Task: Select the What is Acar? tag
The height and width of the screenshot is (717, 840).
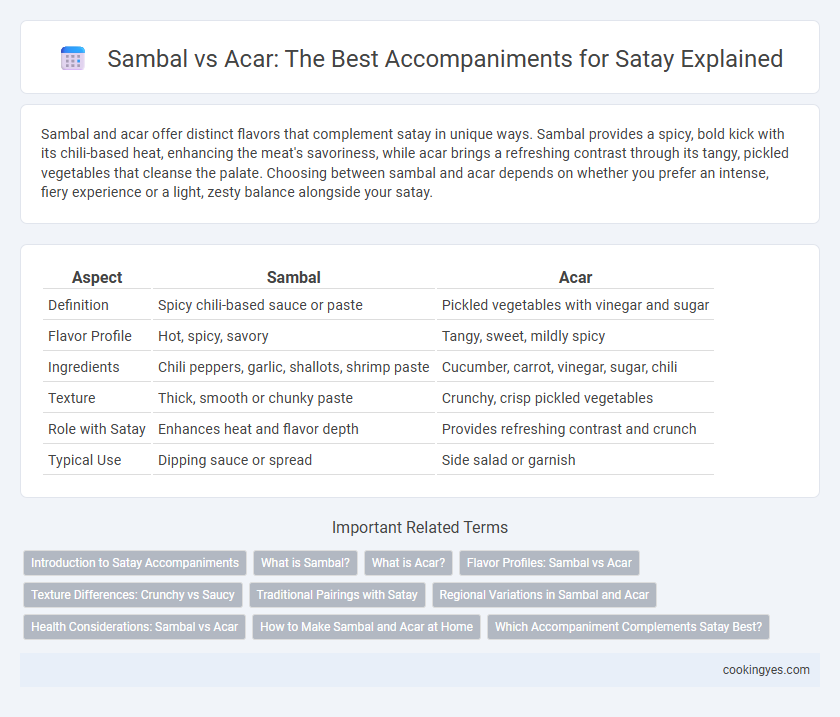Action: click(x=408, y=563)
